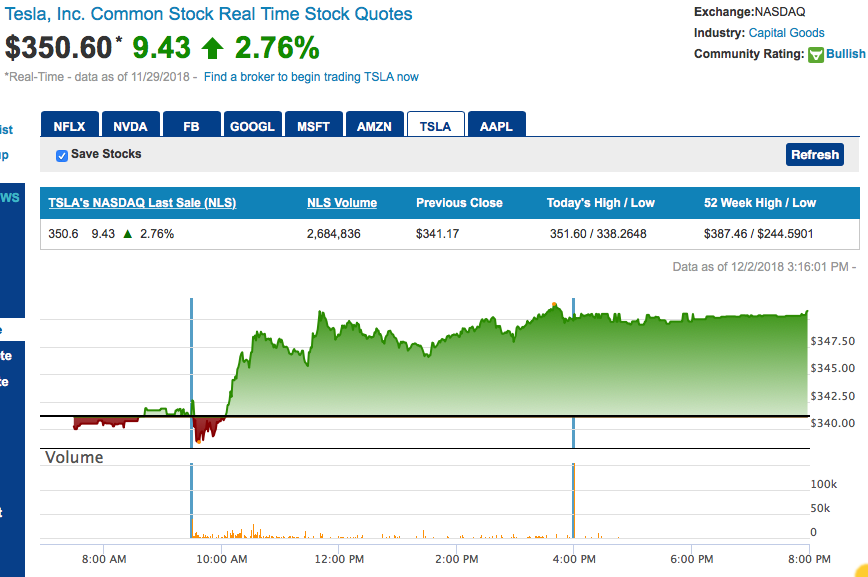Image resolution: width=868 pixels, height=577 pixels.
Task: Click the 52 Week High / Low column header
Action: [x=760, y=203]
